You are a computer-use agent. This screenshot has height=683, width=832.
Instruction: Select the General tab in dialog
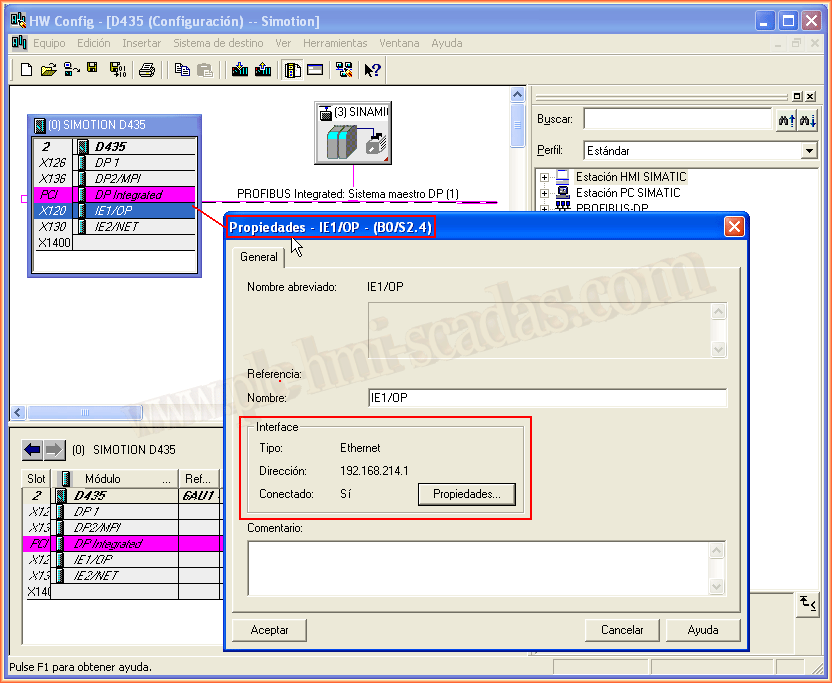[x=259, y=257]
